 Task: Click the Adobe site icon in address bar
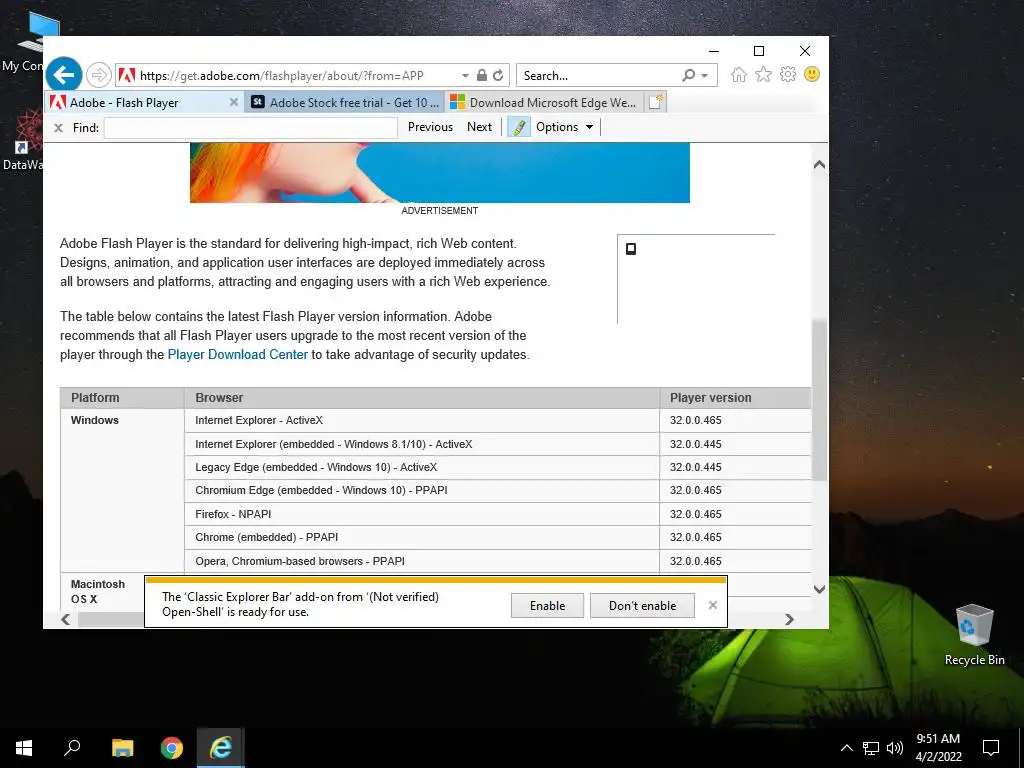[127, 75]
